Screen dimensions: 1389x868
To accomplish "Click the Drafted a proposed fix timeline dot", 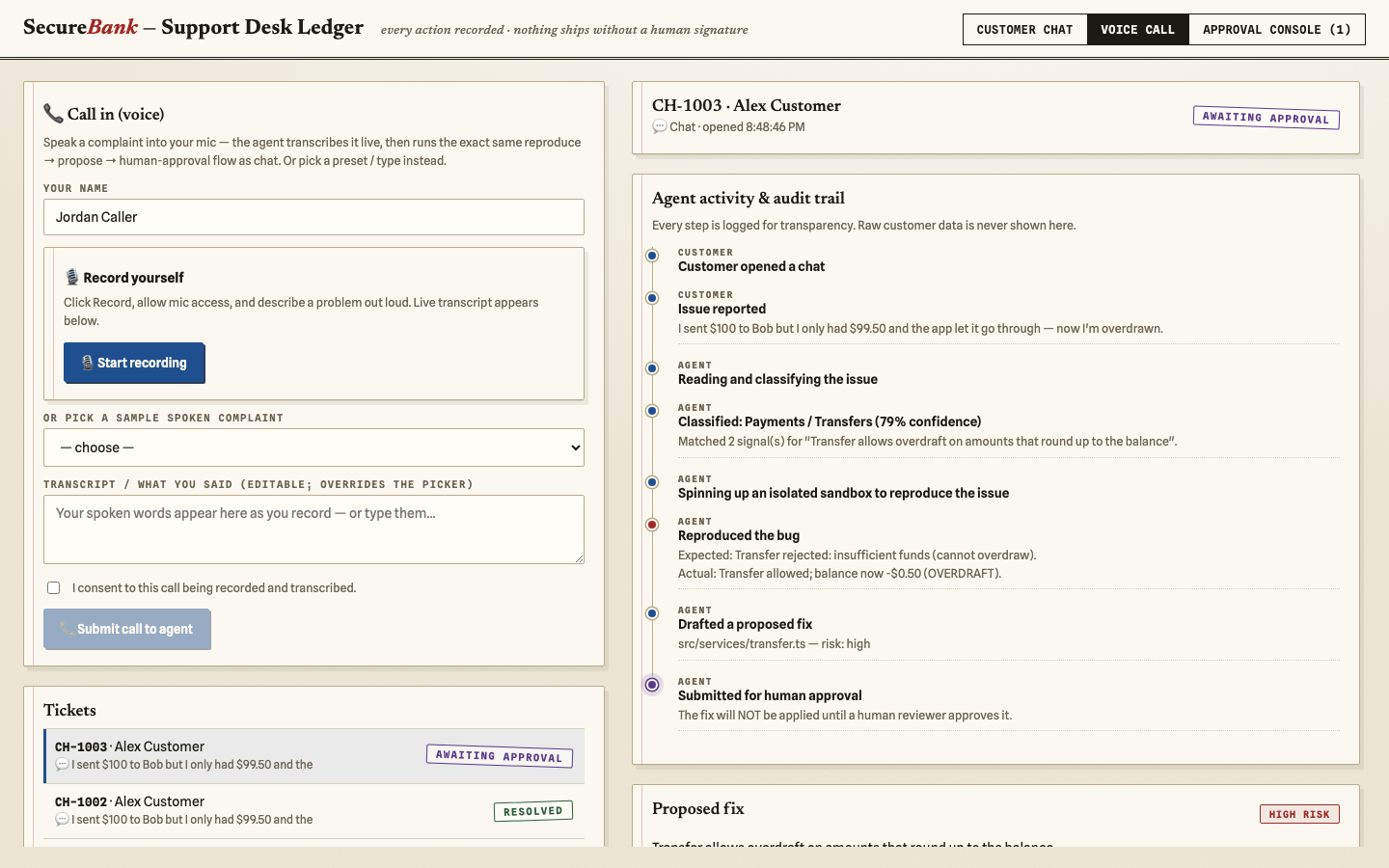I will point(652,613).
